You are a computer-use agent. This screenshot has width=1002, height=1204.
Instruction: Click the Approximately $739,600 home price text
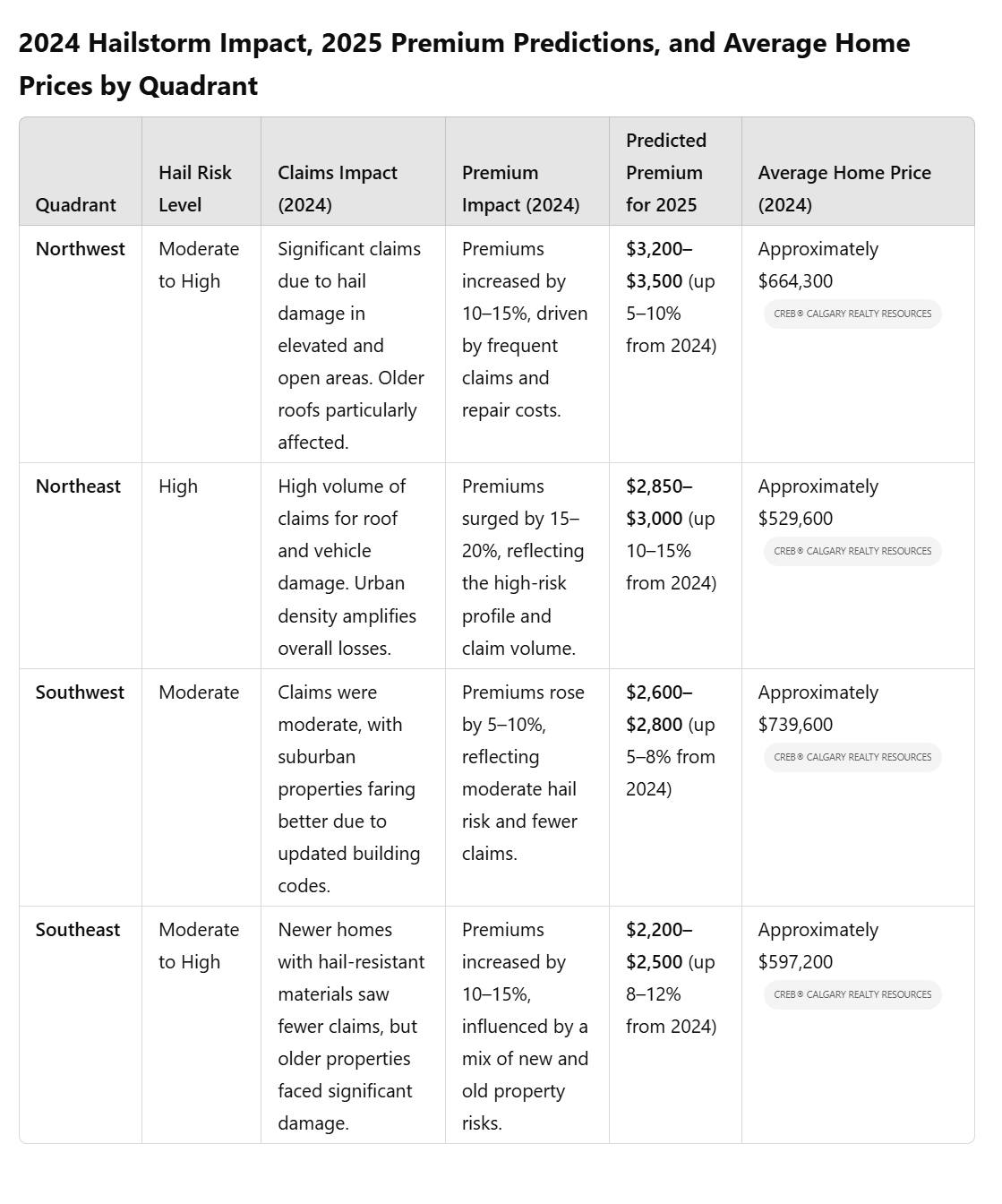point(818,709)
